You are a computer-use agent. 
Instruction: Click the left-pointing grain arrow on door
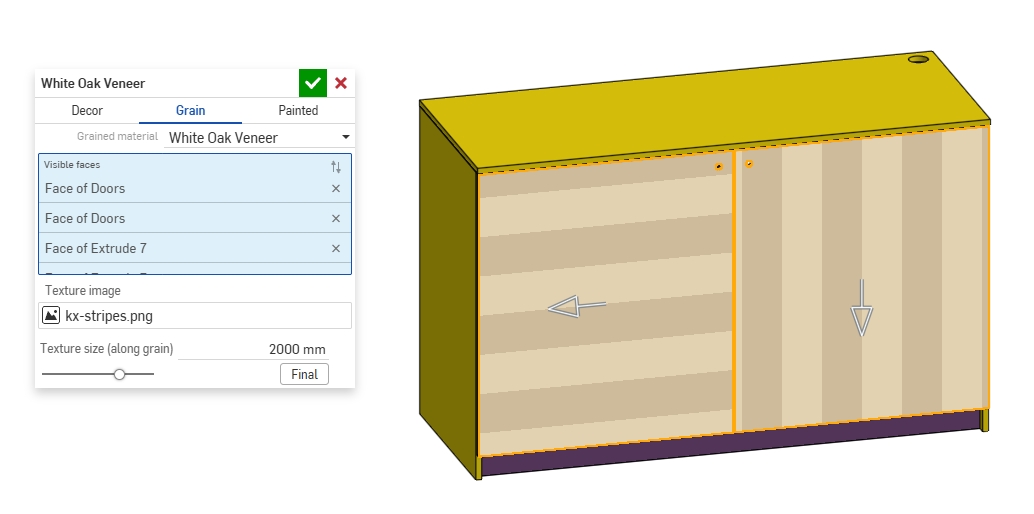coord(576,306)
